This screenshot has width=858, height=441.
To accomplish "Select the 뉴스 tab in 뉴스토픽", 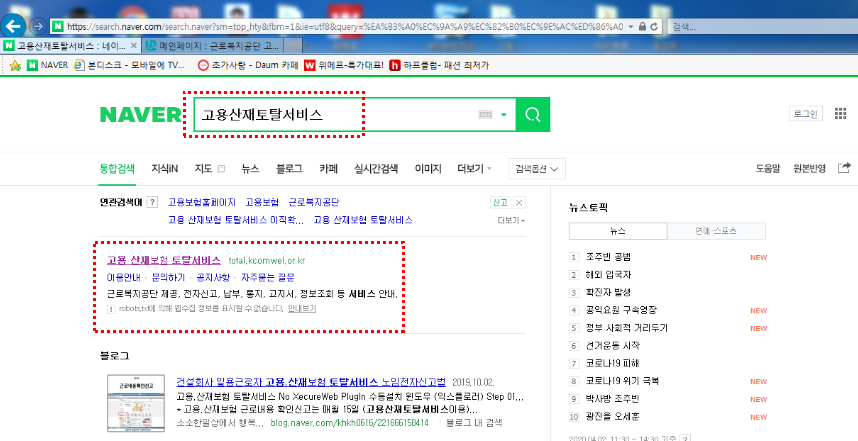I will [618, 231].
